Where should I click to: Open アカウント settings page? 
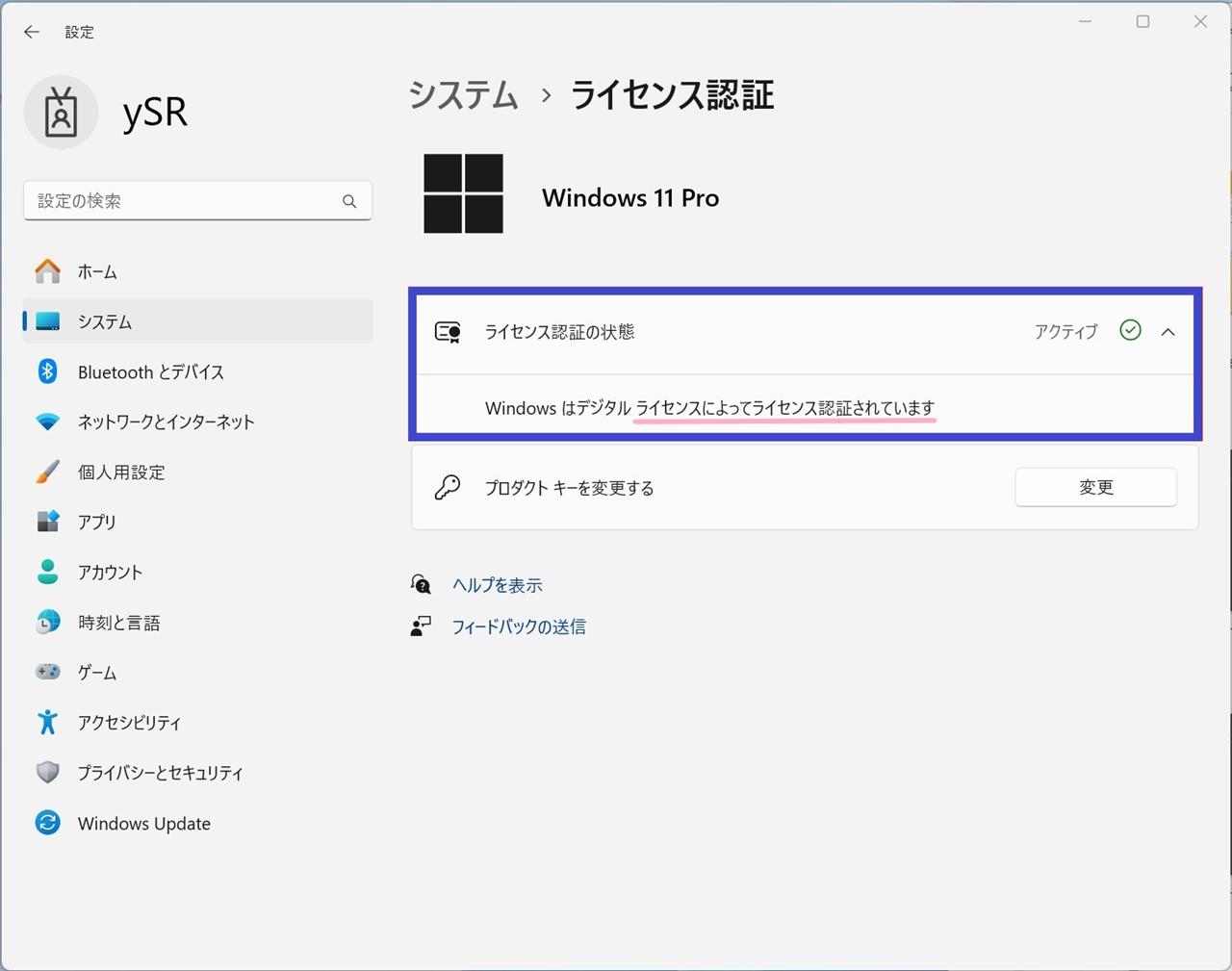click(197, 572)
